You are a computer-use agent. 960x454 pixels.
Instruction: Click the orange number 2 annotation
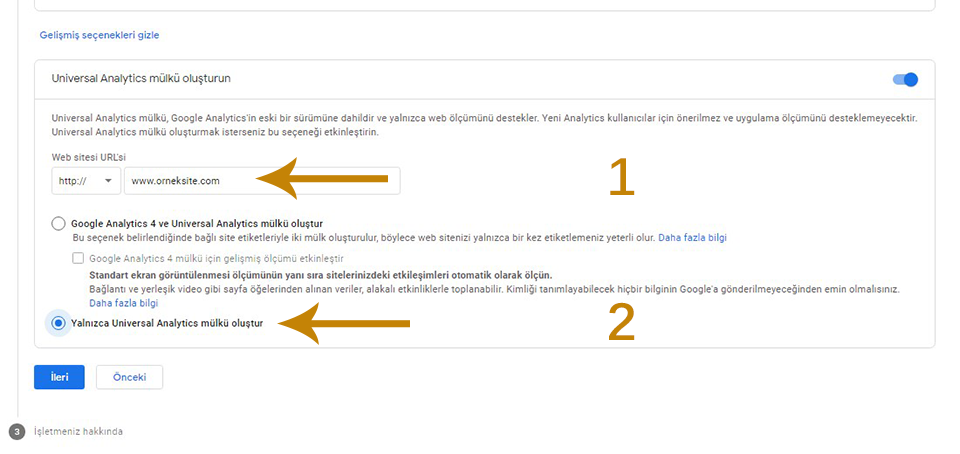pyautogui.click(x=621, y=322)
